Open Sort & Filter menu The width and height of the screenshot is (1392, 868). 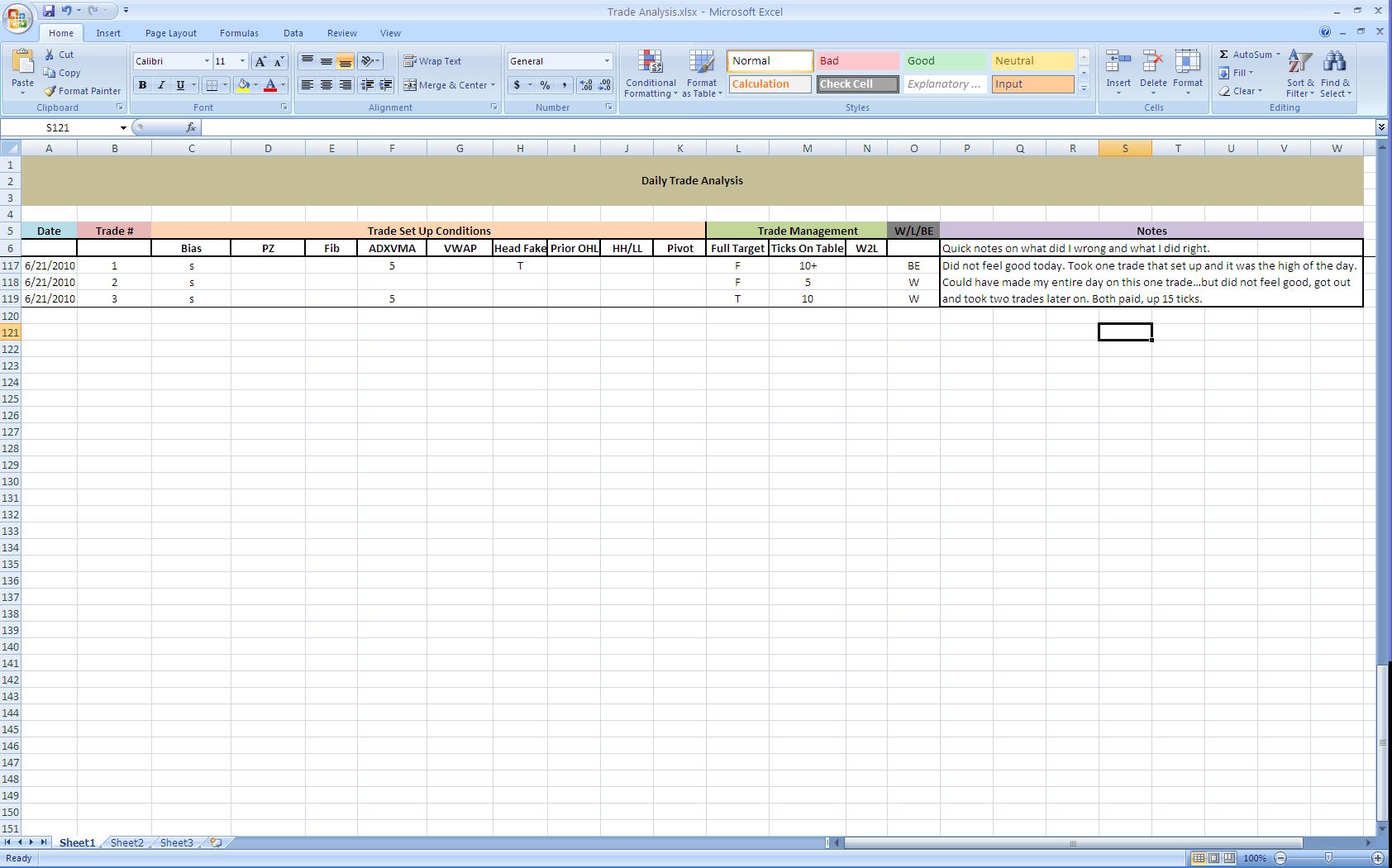pos(1299,74)
